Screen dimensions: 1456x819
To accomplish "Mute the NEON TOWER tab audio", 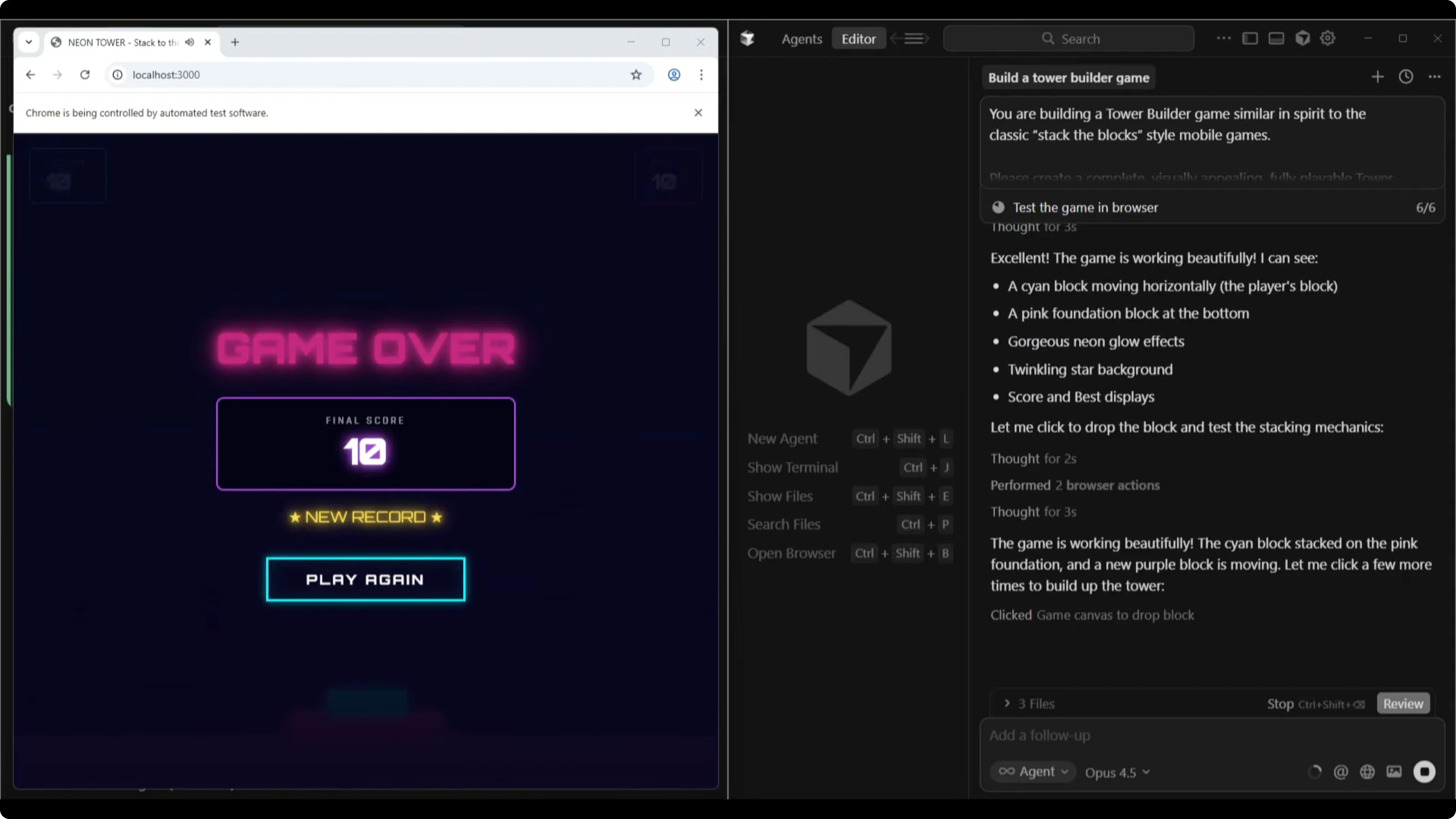I will 190,42.
